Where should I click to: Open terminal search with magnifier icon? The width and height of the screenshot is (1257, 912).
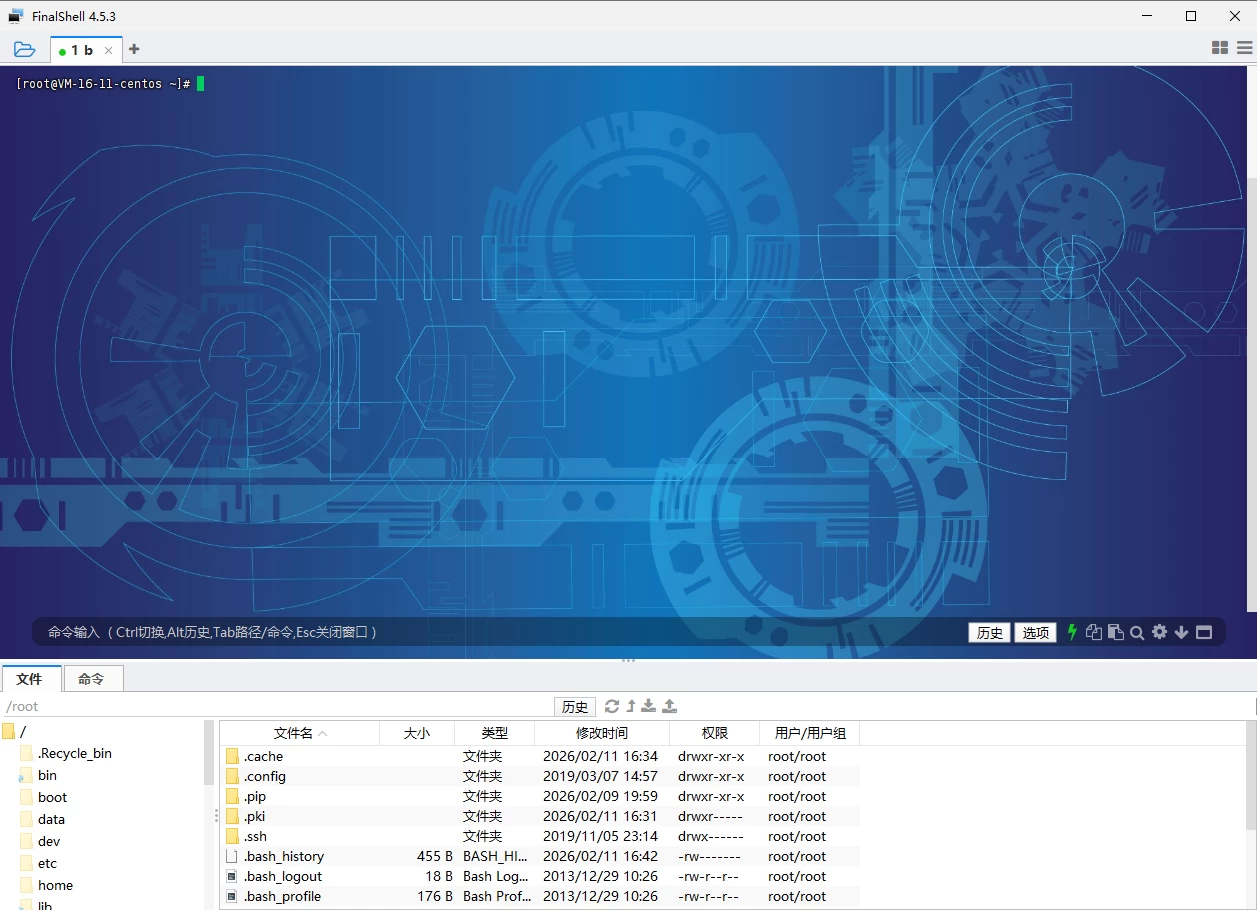click(x=1137, y=632)
